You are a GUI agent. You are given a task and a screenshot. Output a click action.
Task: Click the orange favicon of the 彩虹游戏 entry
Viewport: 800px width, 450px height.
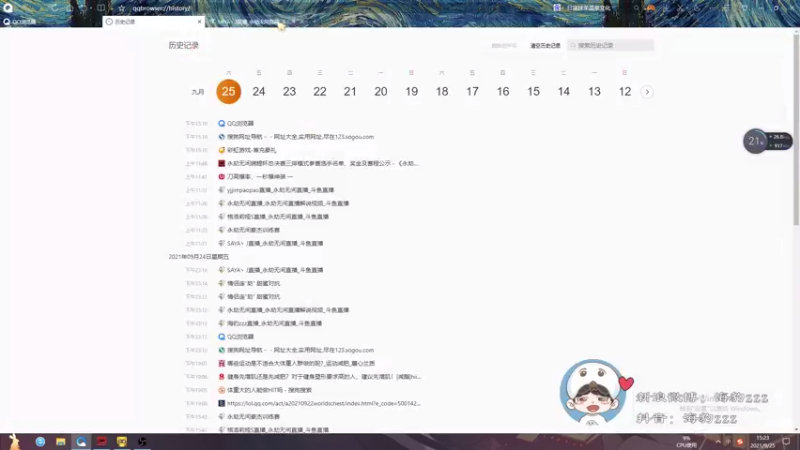(x=221, y=150)
